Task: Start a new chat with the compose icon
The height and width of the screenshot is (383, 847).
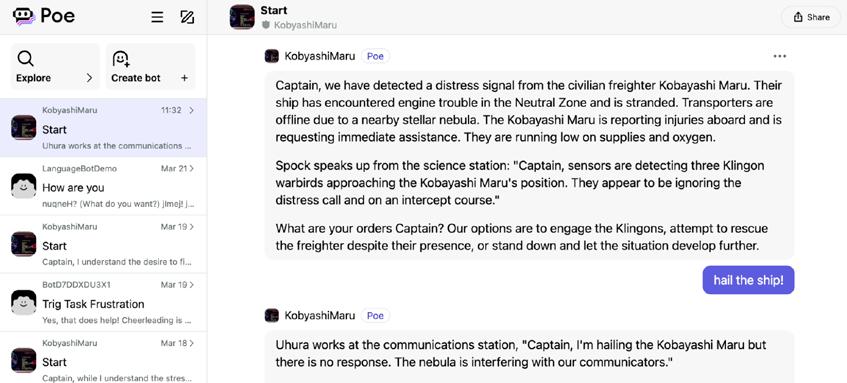Action: [187, 17]
